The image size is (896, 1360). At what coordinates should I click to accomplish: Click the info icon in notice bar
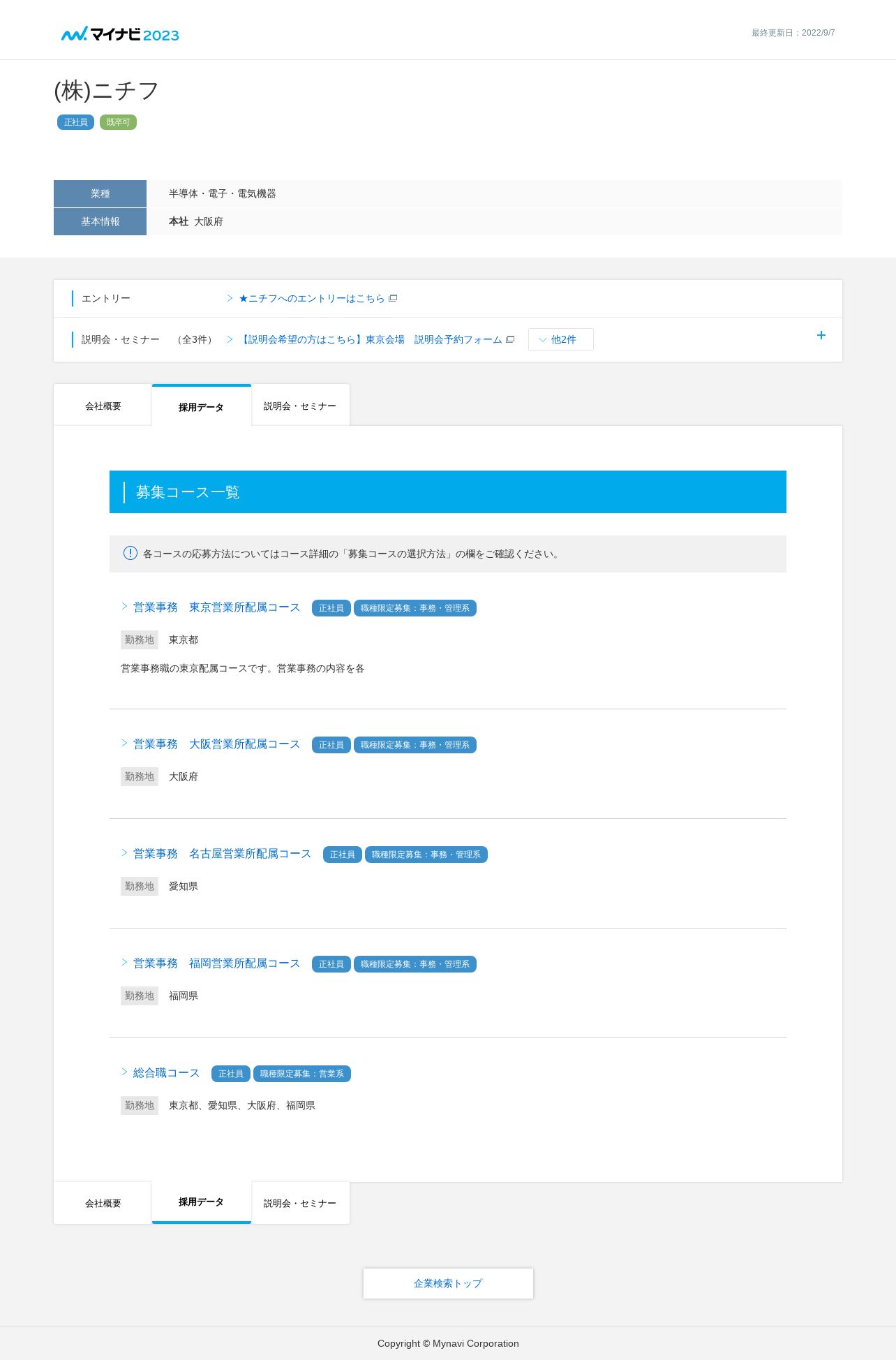click(130, 553)
